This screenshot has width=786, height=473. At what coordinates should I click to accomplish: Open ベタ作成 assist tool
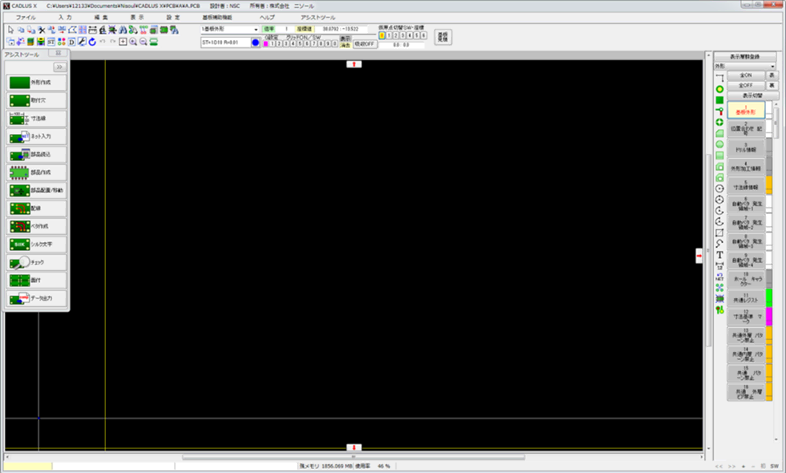(37, 226)
